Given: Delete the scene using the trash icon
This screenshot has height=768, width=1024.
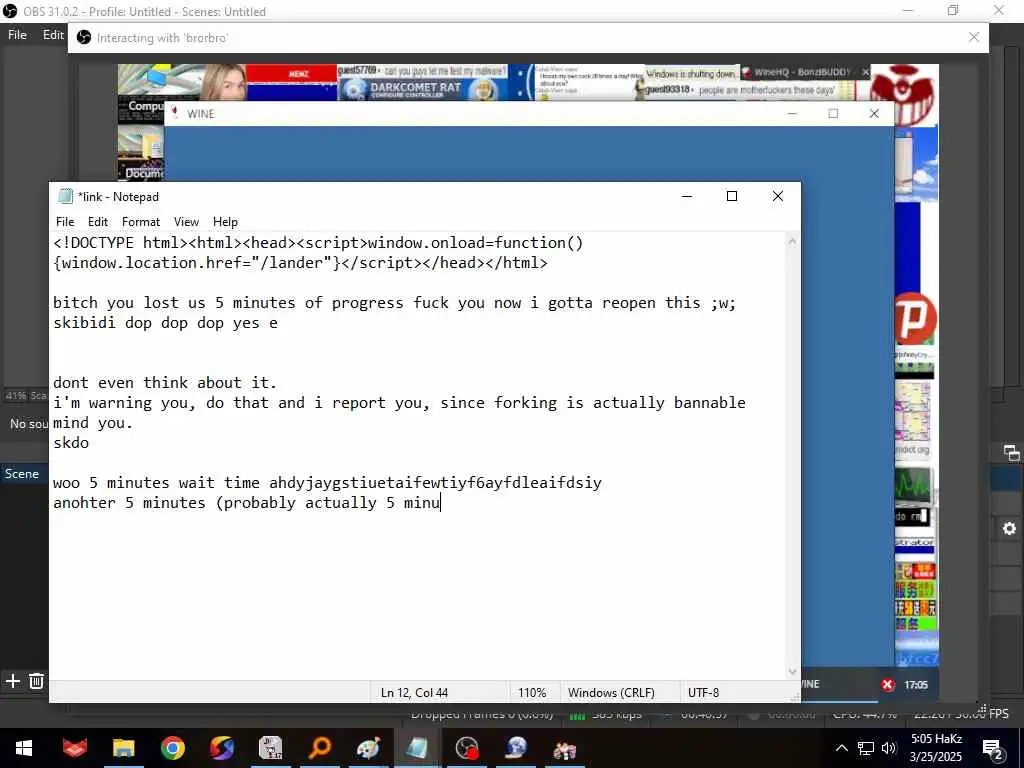Looking at the screenshot, I should tap(37, 681).
